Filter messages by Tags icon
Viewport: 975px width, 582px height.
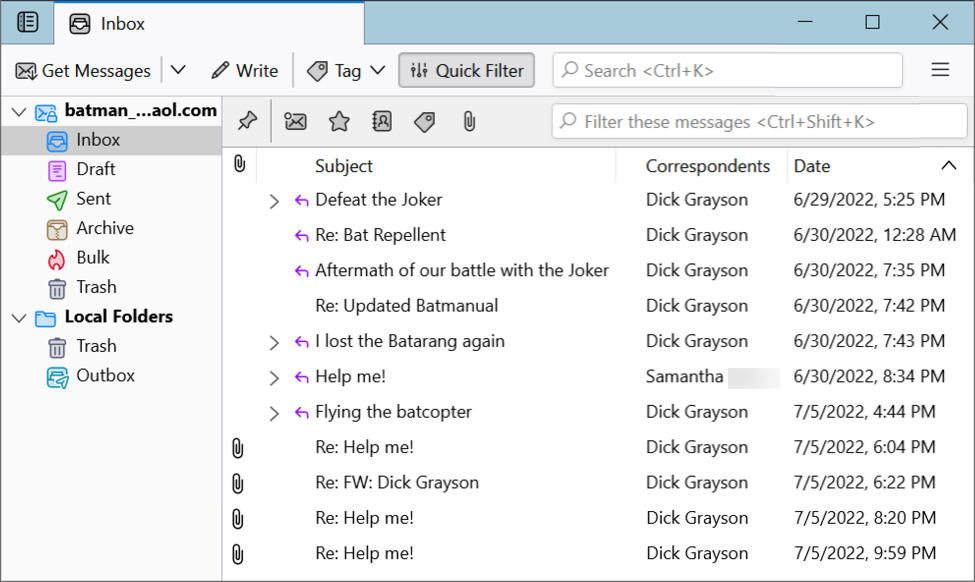424,122
